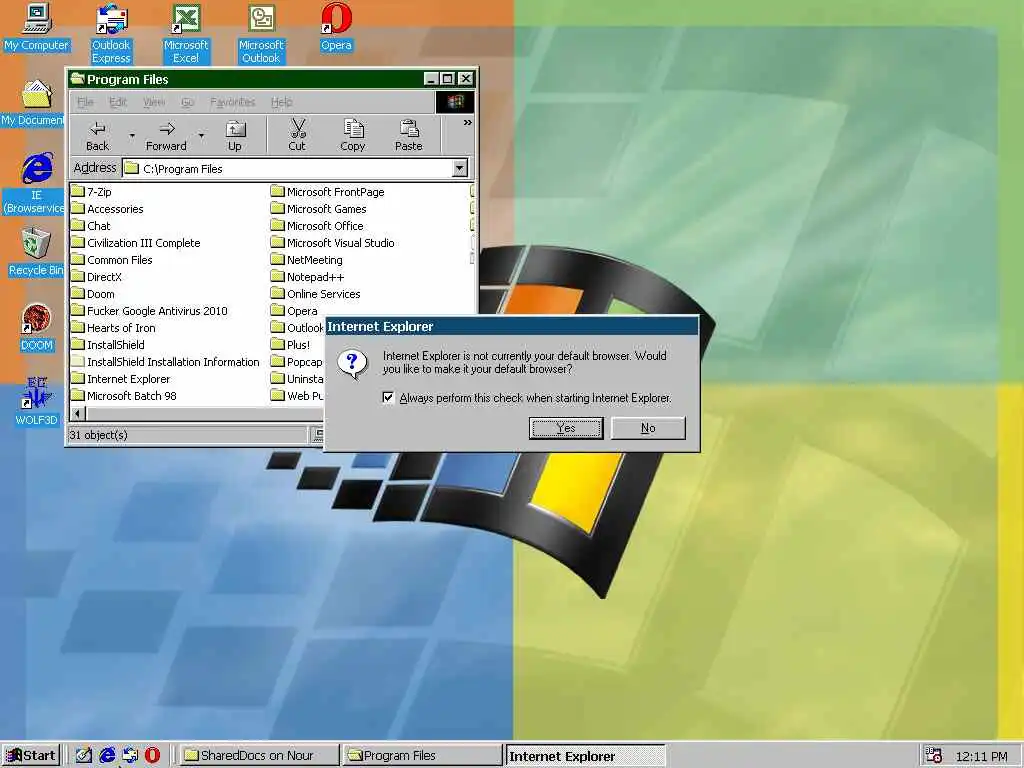The image size is (1024, 768).
Task: Open the File menu
Action: (85, 102)
